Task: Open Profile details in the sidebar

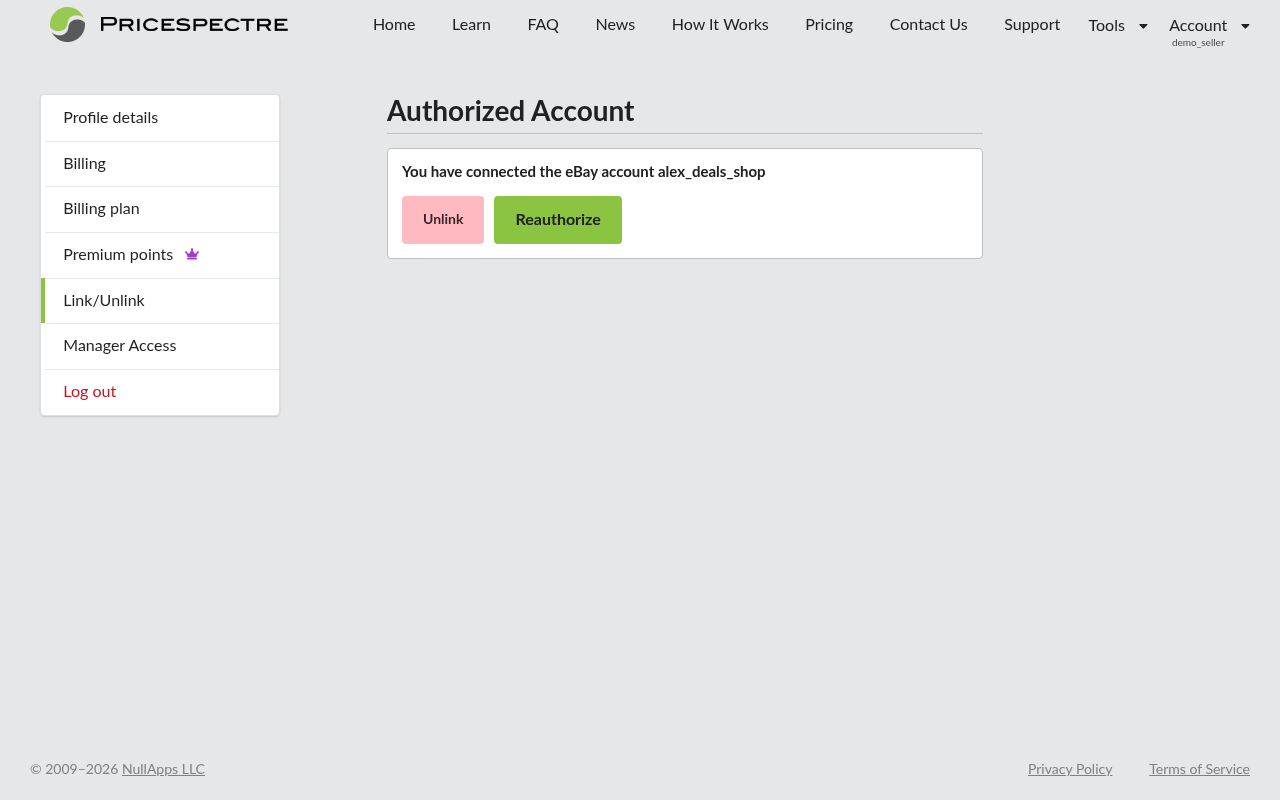Action: [x=110, y=118]
